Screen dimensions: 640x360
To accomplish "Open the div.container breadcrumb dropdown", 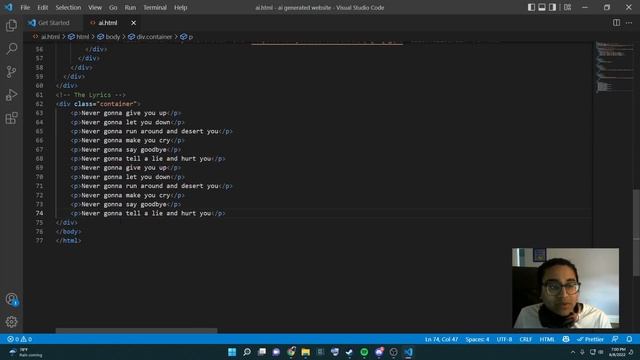I will click(x=150, y=37).
